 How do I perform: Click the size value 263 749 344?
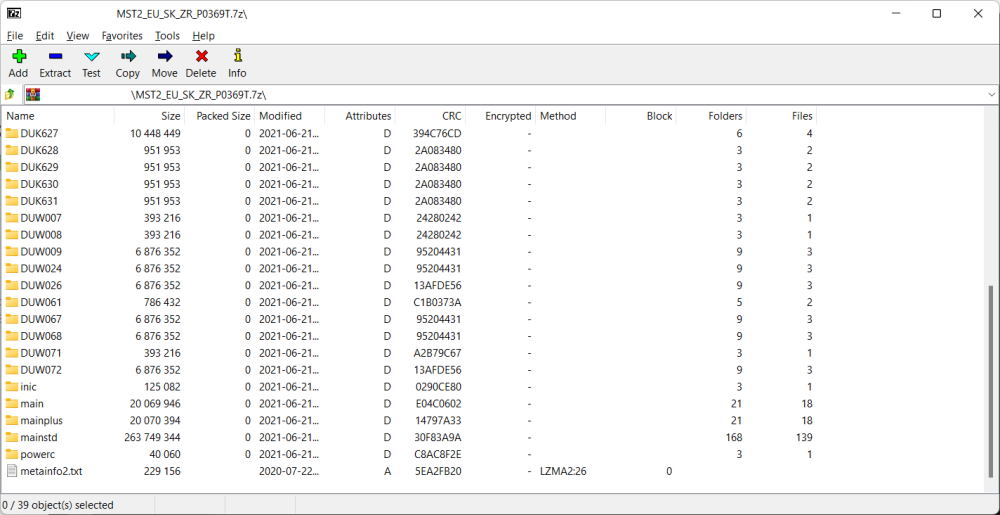(x=152, y=437)
